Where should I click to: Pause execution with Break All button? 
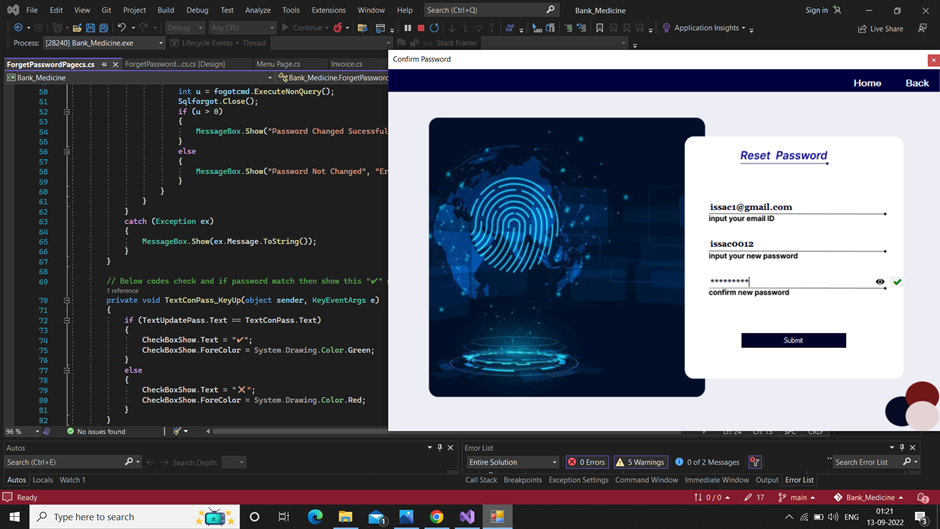coord(408,28)
